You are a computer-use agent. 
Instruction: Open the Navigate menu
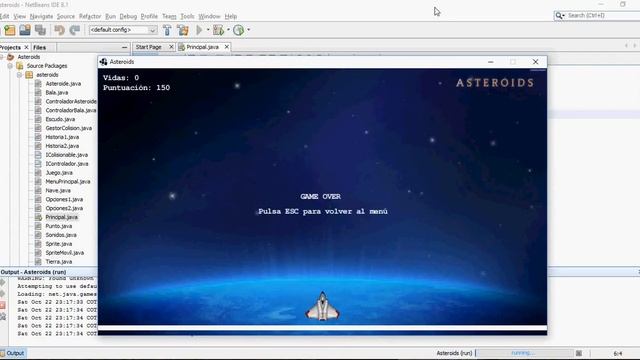point(41,16)
